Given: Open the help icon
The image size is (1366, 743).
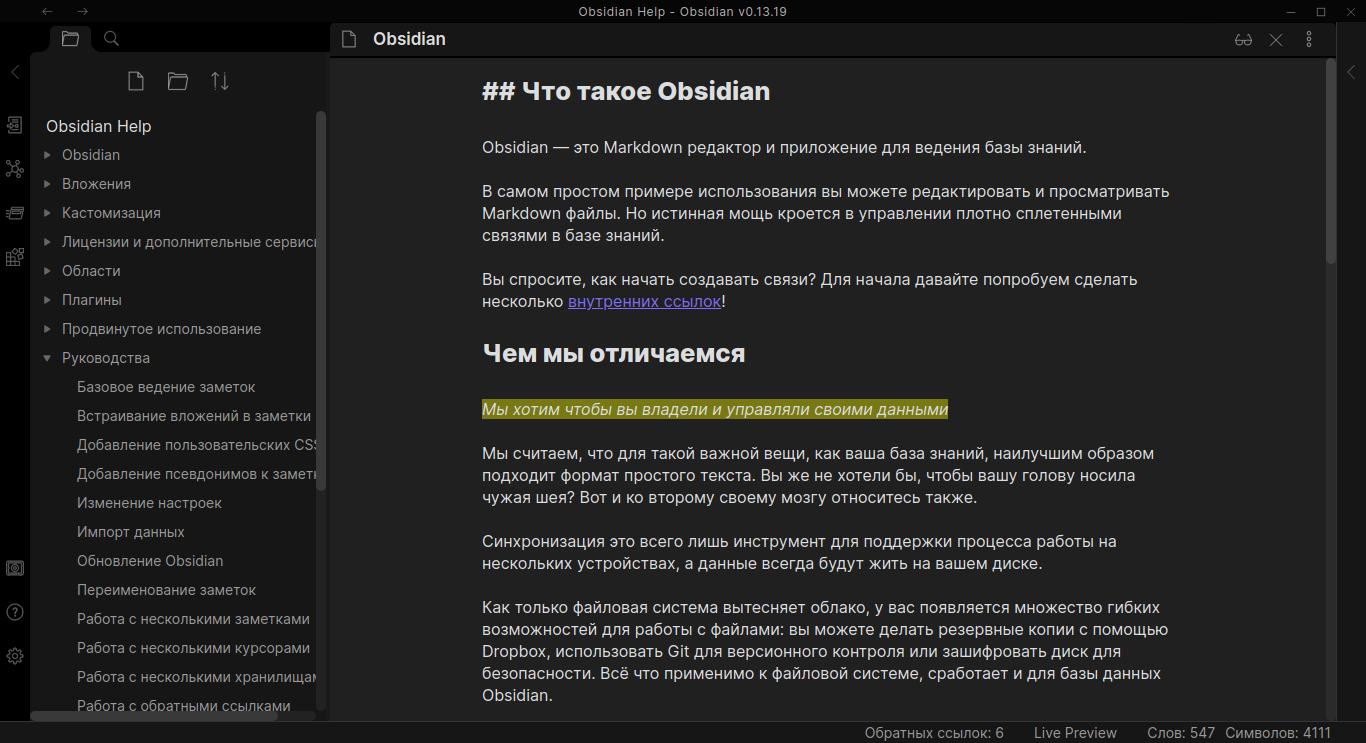Looking at the screenshot, I should [15, 612].
